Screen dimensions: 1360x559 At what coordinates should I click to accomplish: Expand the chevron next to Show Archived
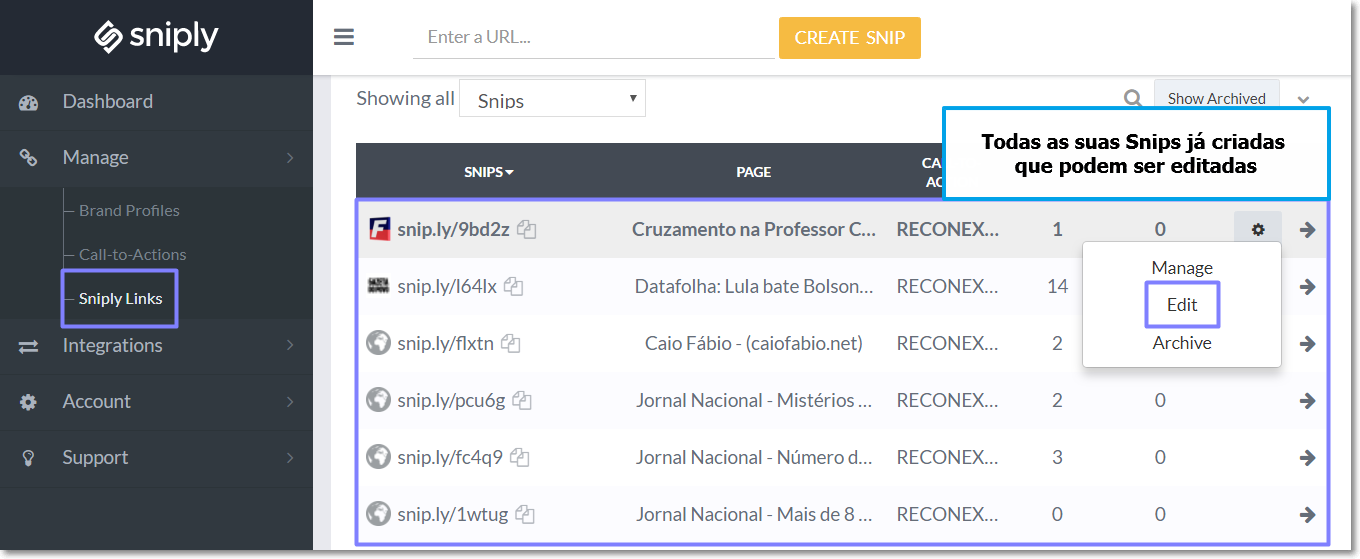pyautogui.click(x=1303, y=100)
